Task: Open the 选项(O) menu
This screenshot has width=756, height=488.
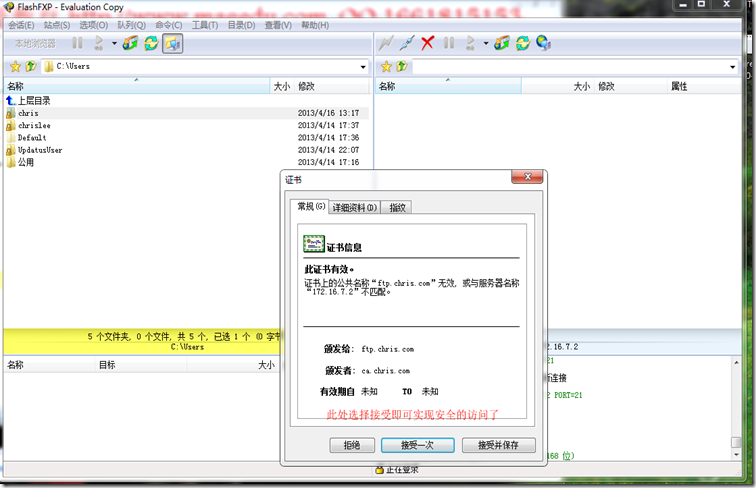Action: tap(94, 25)
